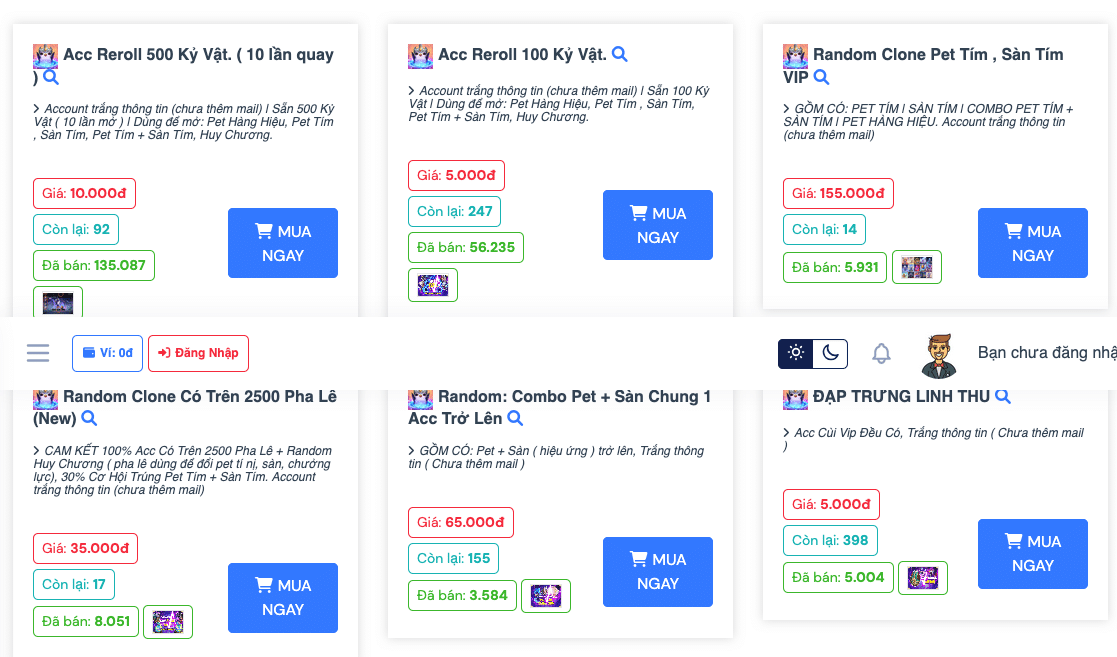View preview thumbnail of Combo Pet + Sàn Chung
1117x657 pixels.
546,596
